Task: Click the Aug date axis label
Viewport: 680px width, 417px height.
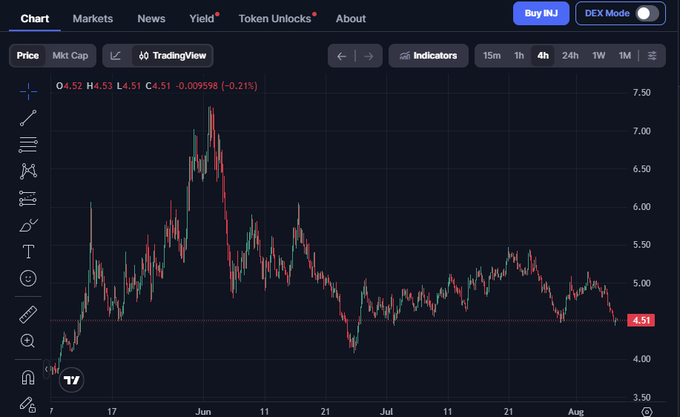Action: tap(576, 411)
